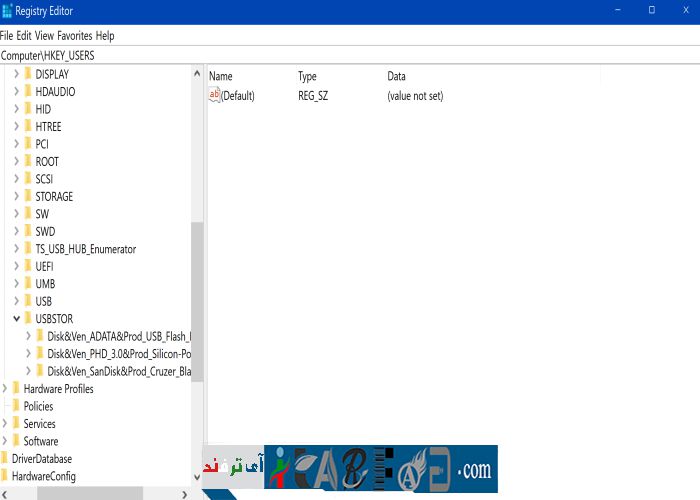The image size is (700, 500).
Task: Click the folder icon beside Hardware Profiles
Action: (15, 389)
